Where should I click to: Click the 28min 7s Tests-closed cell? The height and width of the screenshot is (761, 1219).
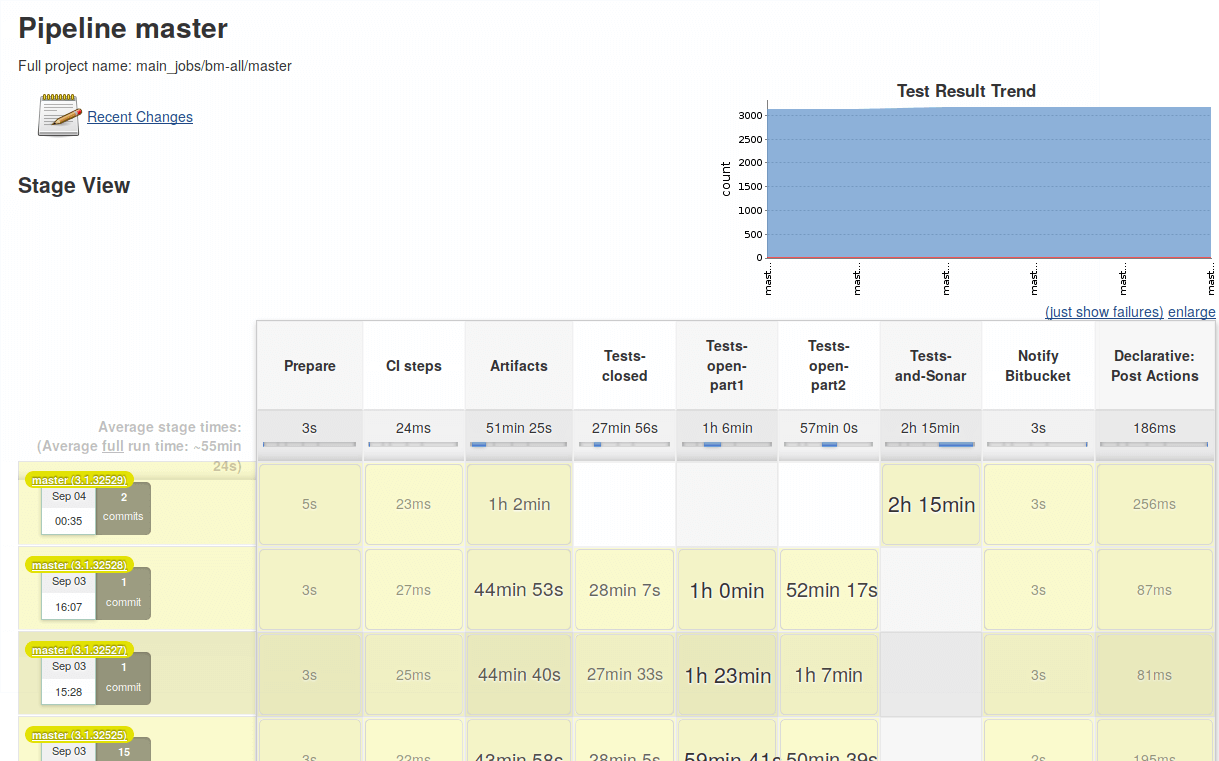[624, 590]
